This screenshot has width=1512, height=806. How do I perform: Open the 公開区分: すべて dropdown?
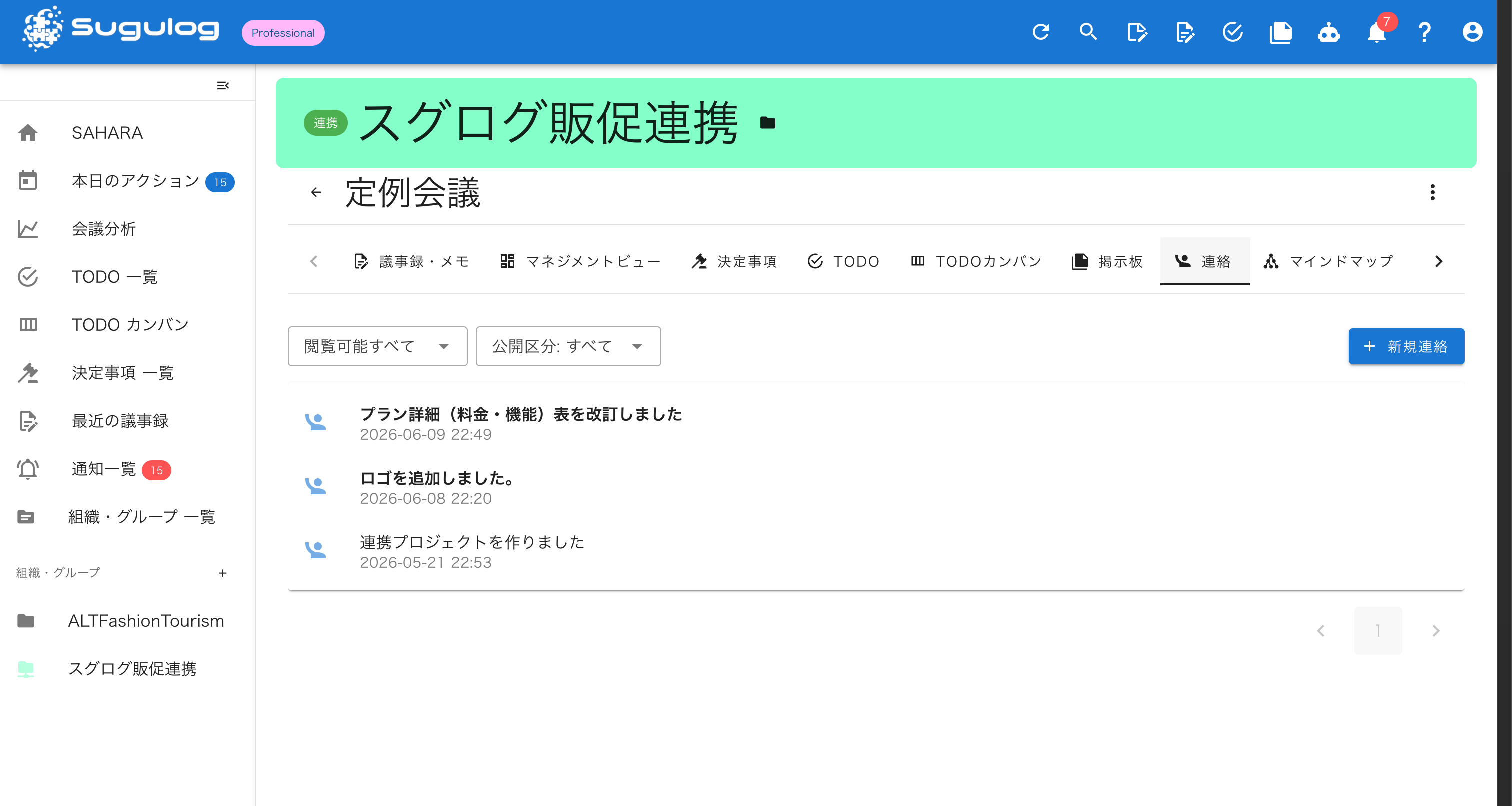pos(568,346)
